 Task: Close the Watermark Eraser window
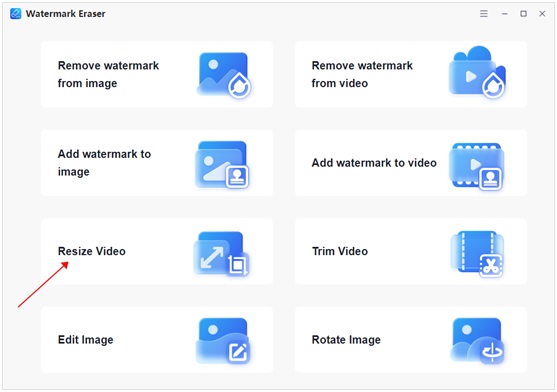(542, 13)
